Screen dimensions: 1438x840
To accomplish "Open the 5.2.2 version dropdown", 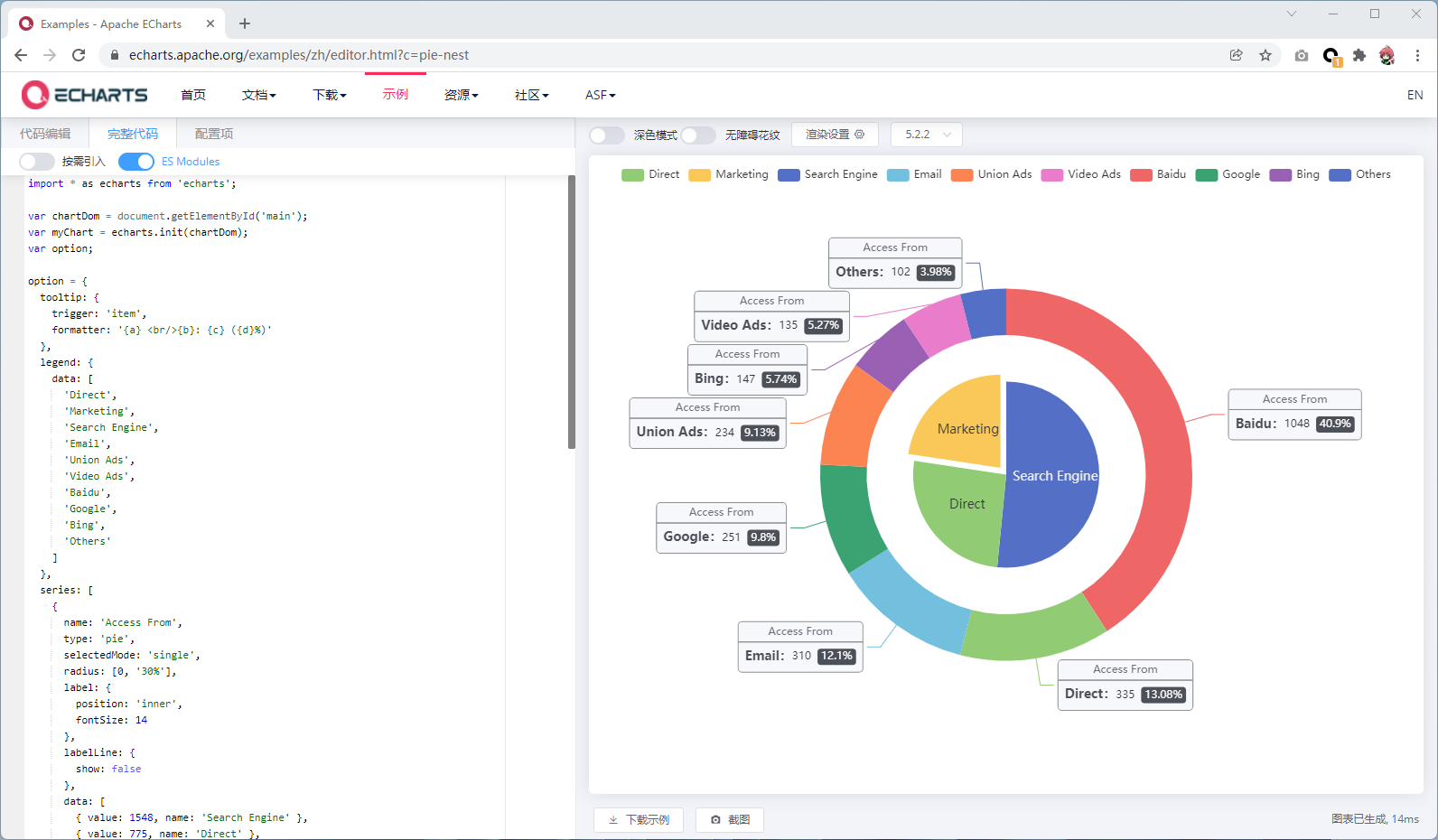I will click(x=927, y=135).
